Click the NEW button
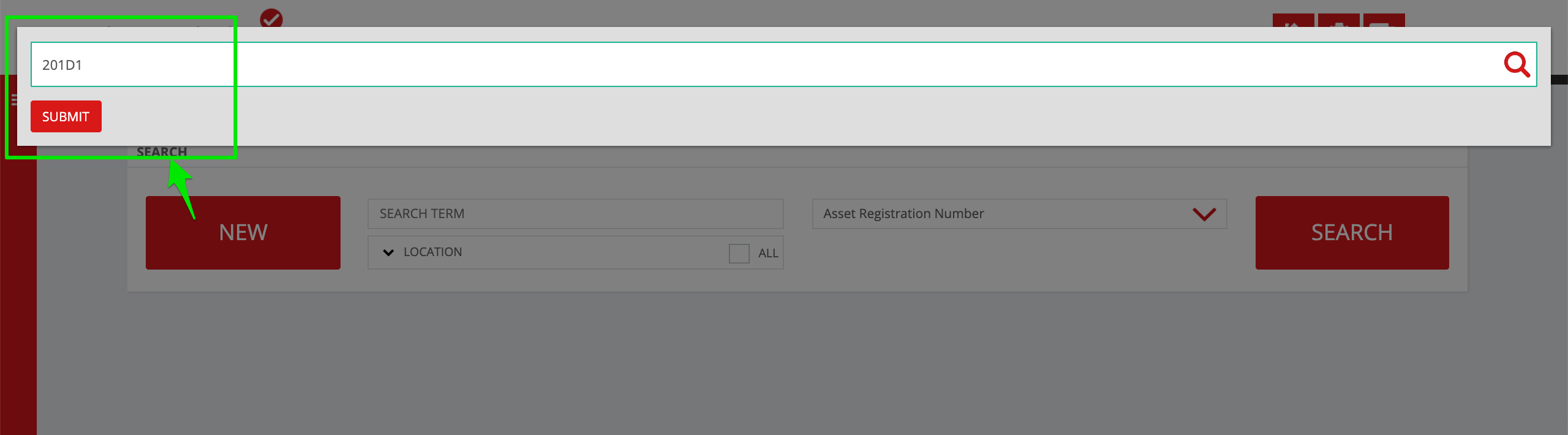The width and height of the screenshot is (1568, 435). pyautogui.click(x=243, y=233)
